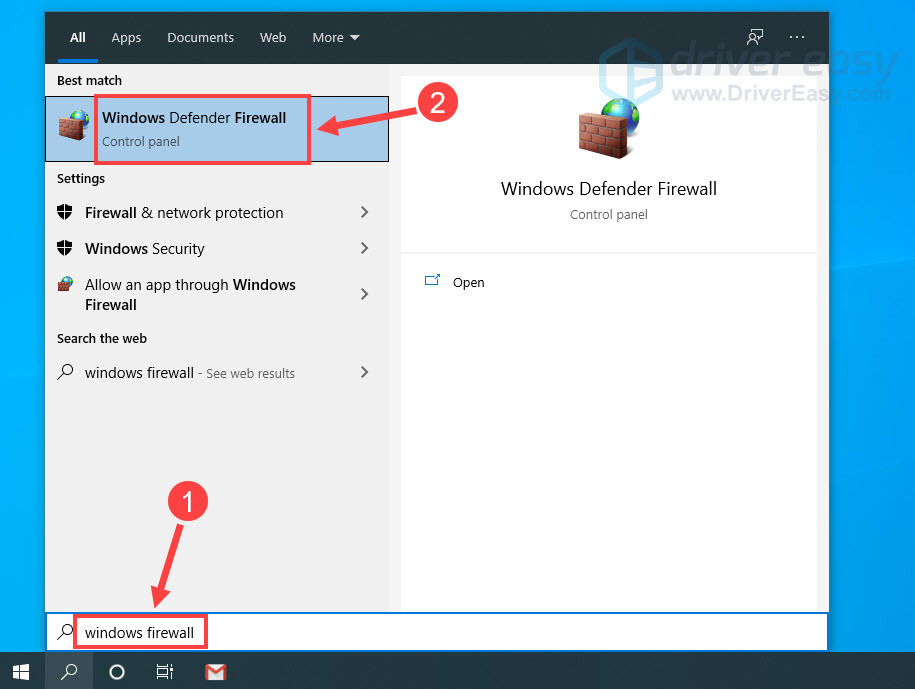Image resolution: width=915 pixels, height=689 pixels.
Task: Open Task View from taskbar
Action: click(x=165, y=671)
